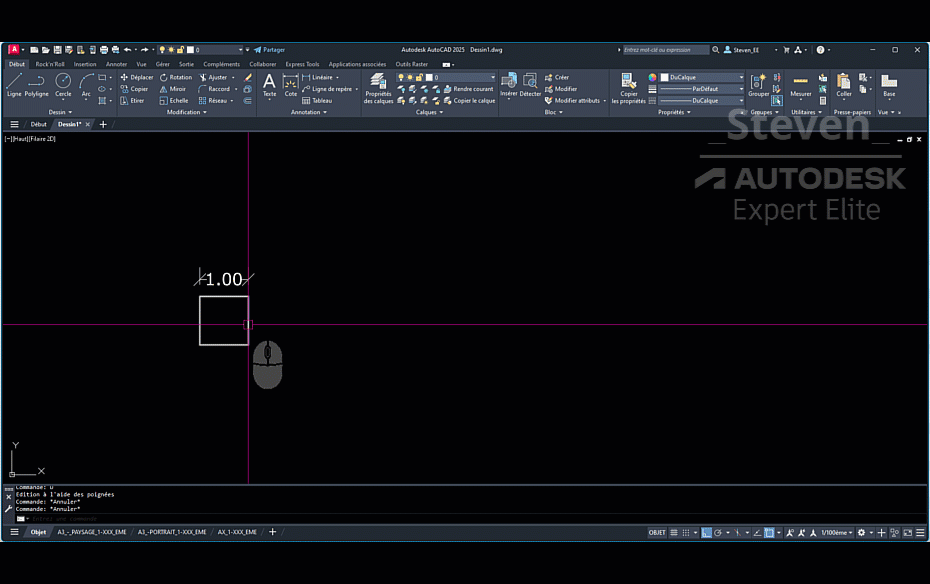930x584 pixels.
Task: Click the undo arrow in quick access toolbar
Action: pos(128,50)
